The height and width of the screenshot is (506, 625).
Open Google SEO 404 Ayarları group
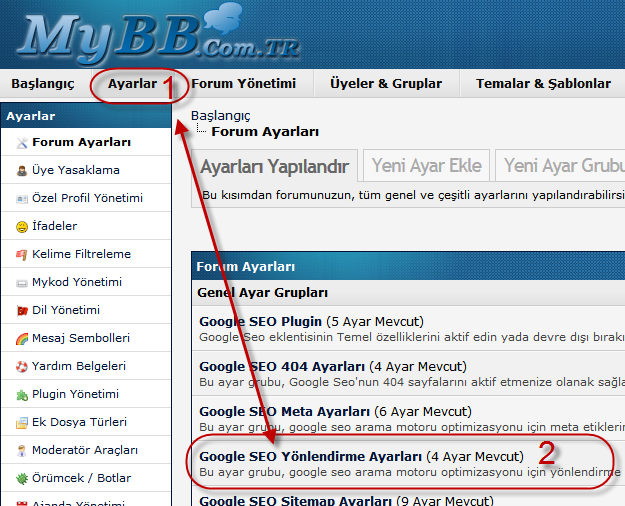(x=282, y=366)
